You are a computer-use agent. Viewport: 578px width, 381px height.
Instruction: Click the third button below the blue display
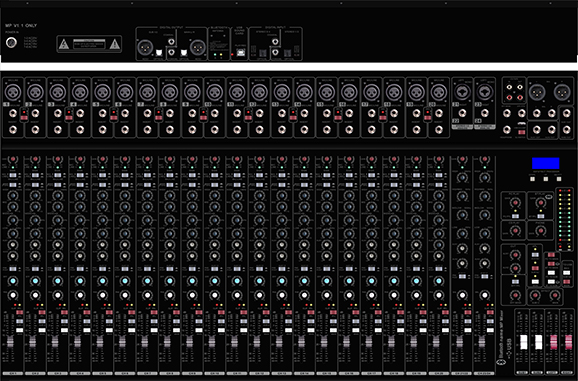559,179
